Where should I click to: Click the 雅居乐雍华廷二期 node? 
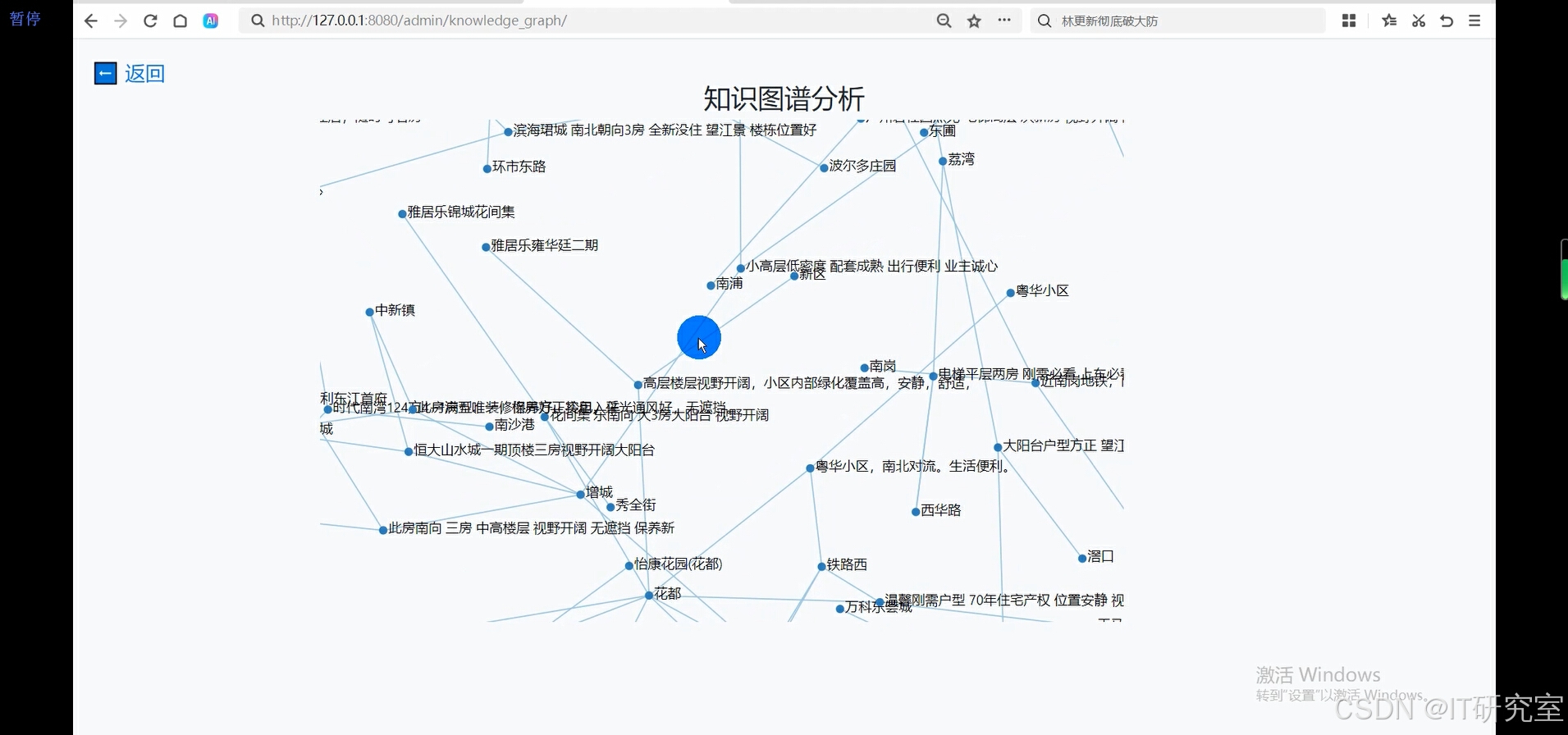(486, 247)
